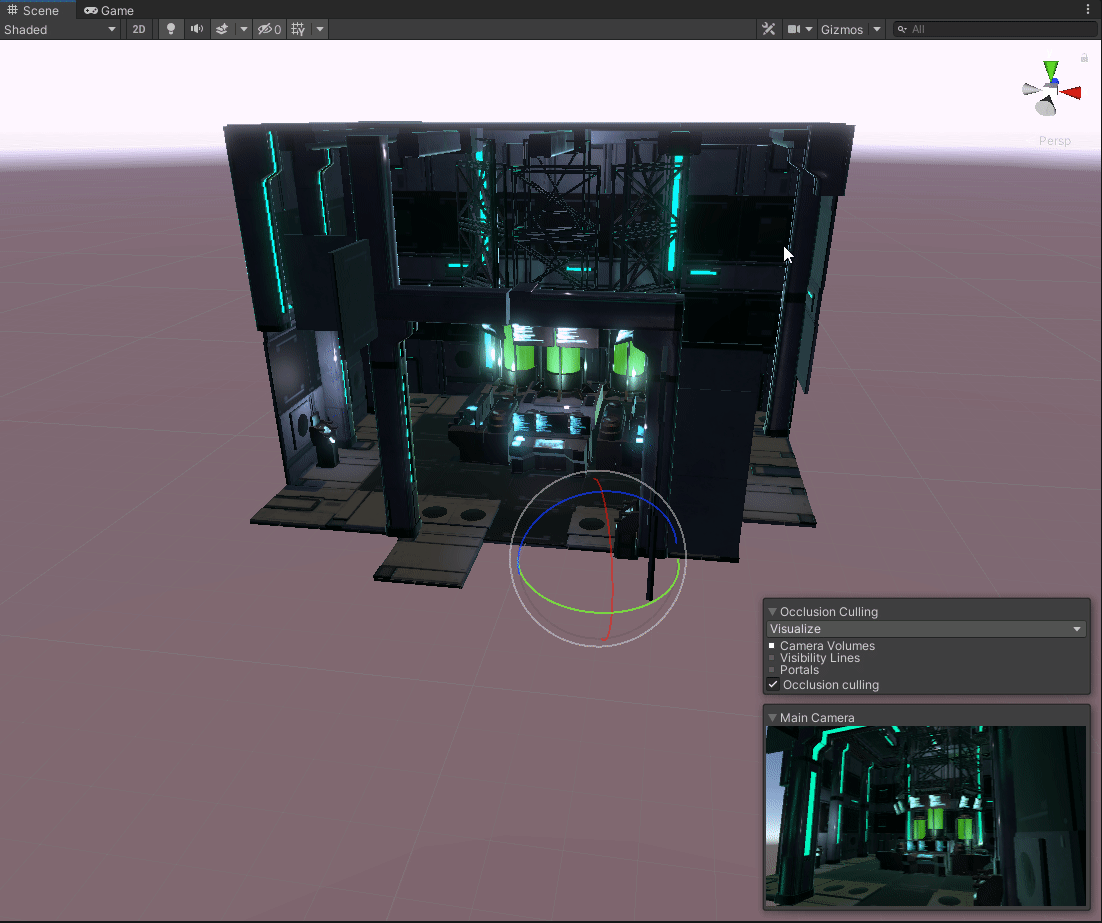The height and width of the screenshot is (923, 1102).
Task: Toggle the Persp projection label
Action: pos(1054,141)
